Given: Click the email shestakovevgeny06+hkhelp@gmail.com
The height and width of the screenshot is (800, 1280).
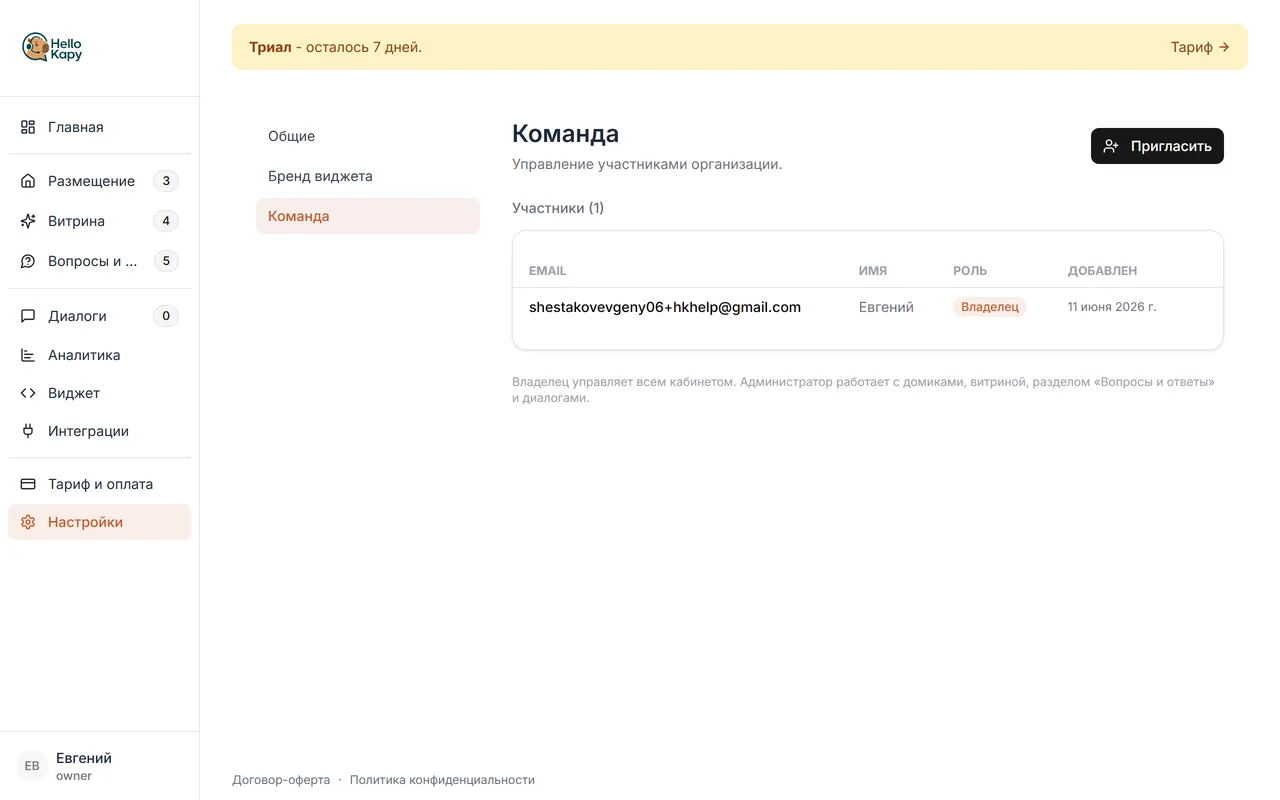Looking at the screenshot, I should (665, 307).
